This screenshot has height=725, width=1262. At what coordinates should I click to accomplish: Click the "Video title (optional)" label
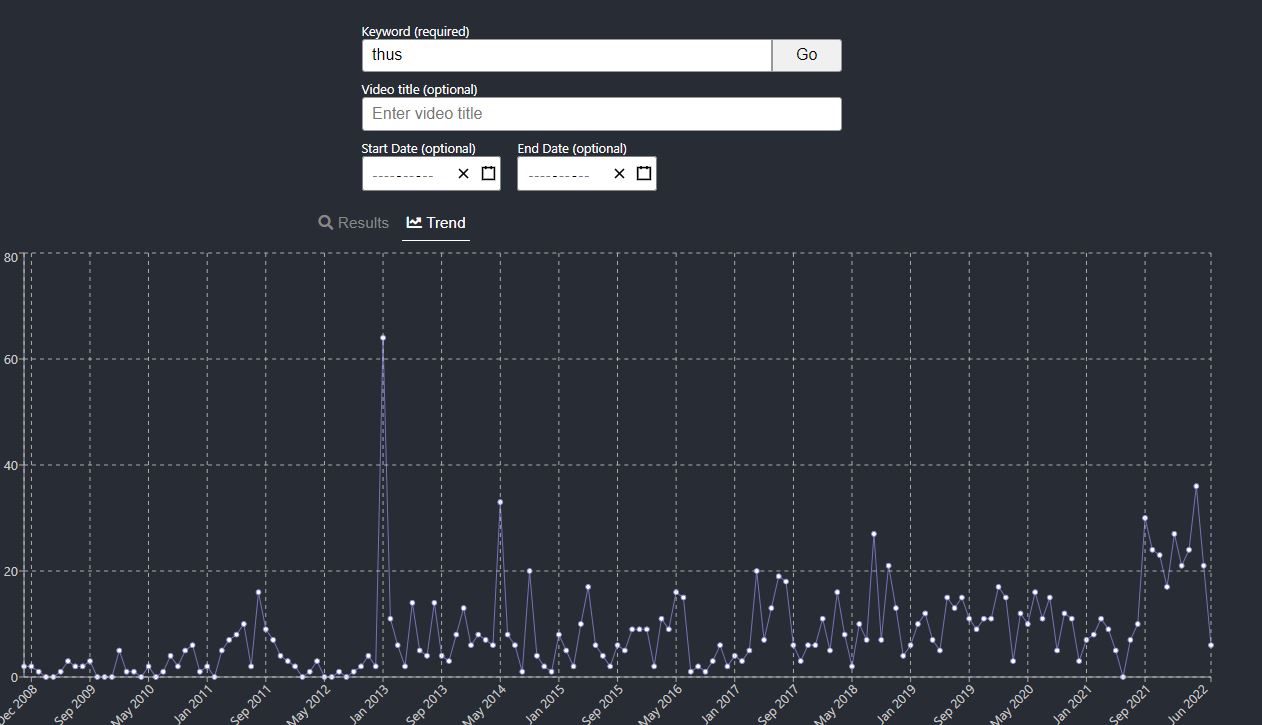[419, 90]
